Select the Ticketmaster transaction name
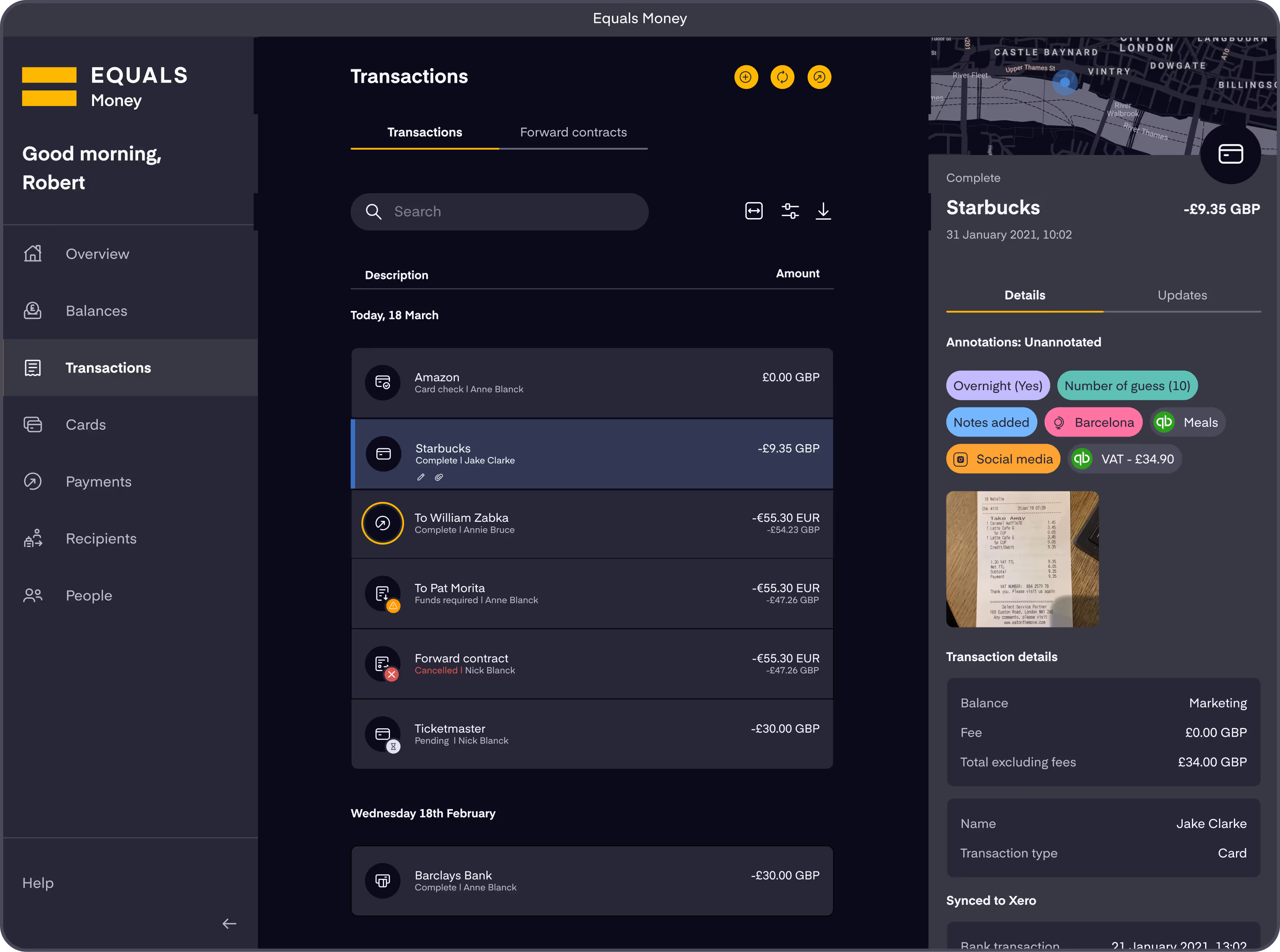 450,729
